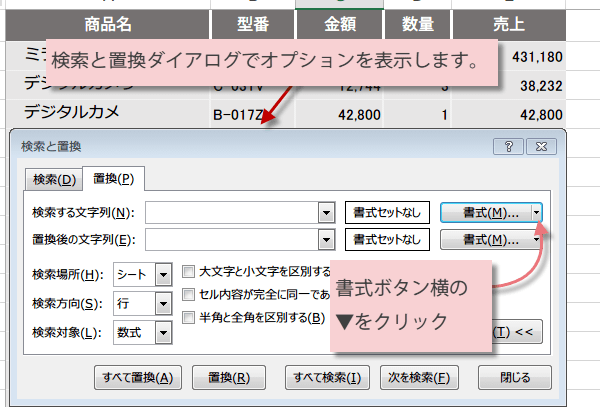The width and height of the screenshot is (600, 407).
Task: Select the 型番 header cell
Action: tap(253, 24)
